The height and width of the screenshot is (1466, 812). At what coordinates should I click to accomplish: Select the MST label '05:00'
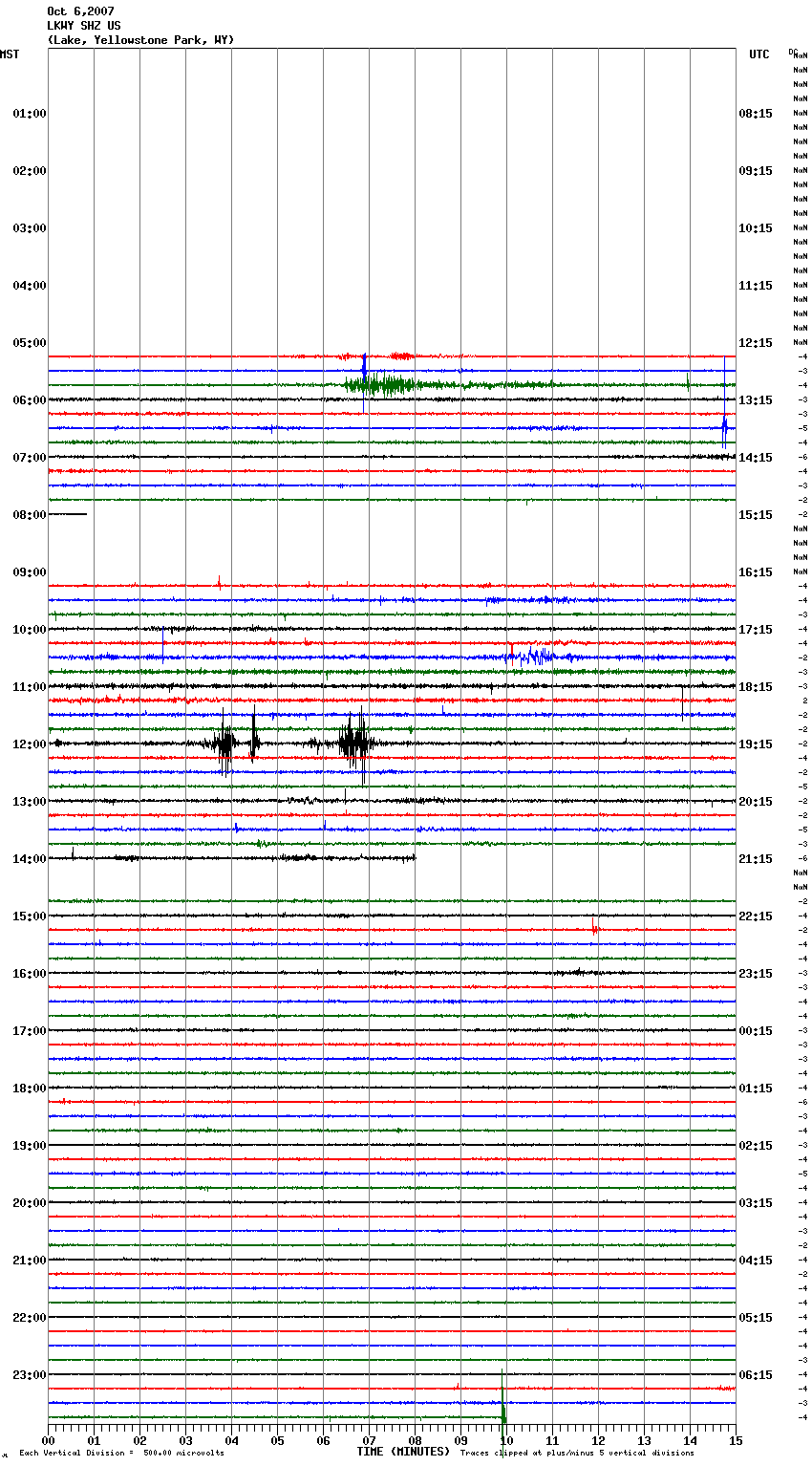coord(30,343)
